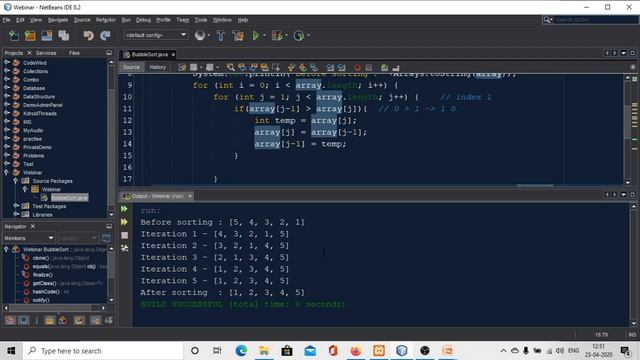This screenshot has height=360, width=640.
Task: Expand the Database project node
Action: (x=7, y=88)
